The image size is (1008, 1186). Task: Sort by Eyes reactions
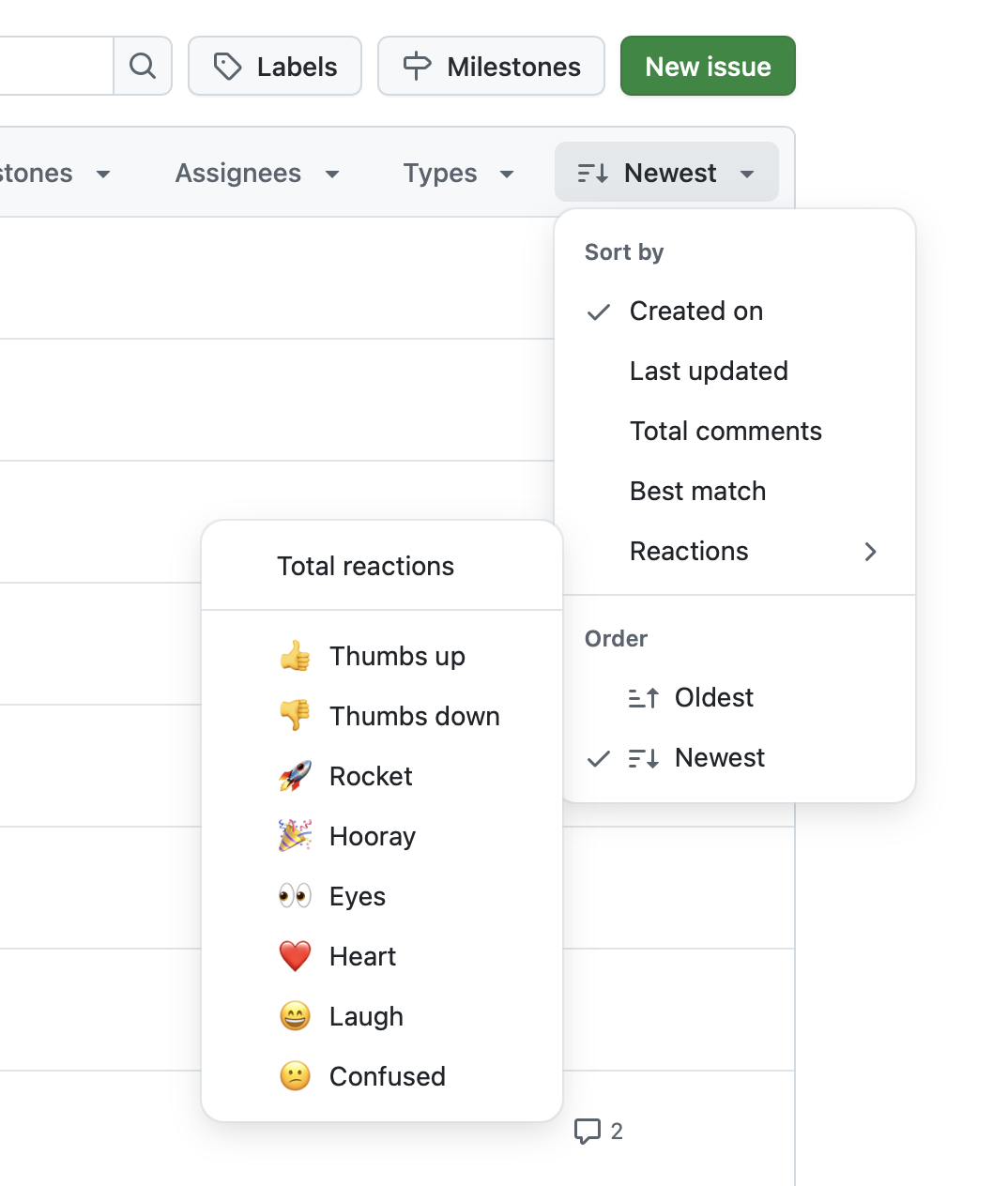[357, 896]
